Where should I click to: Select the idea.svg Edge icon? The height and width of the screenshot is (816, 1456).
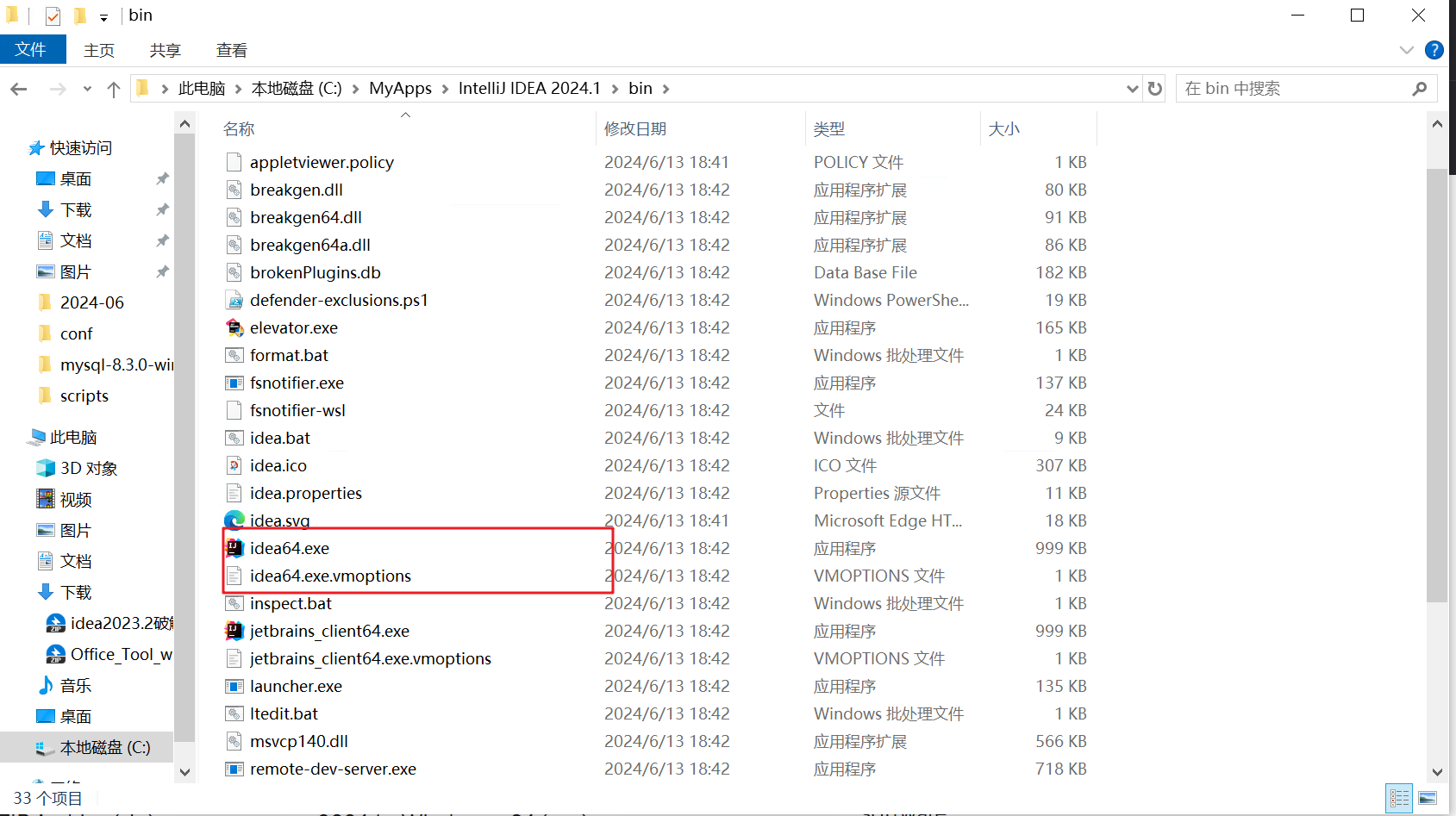coord(234,520)
